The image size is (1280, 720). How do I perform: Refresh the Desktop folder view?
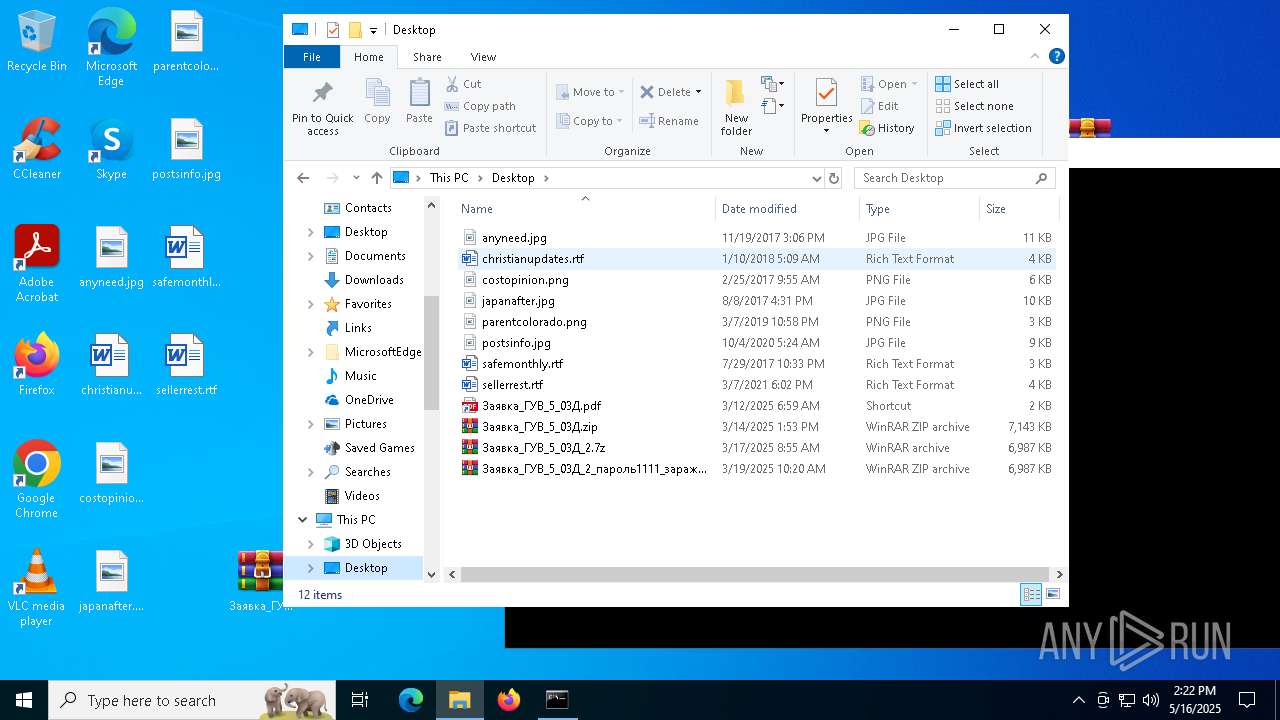point(834,178)
